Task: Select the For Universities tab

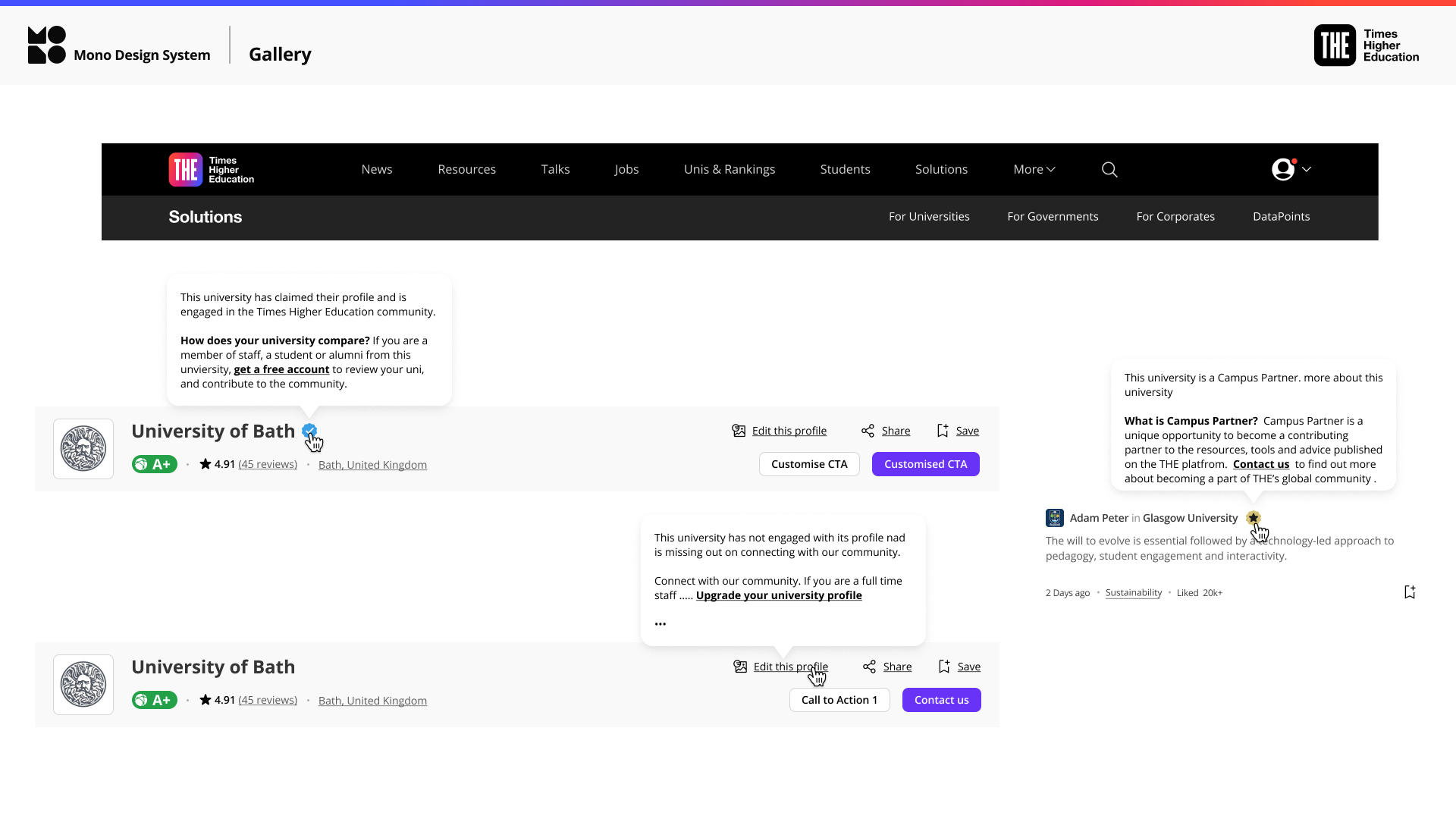Action: point(929,217)
